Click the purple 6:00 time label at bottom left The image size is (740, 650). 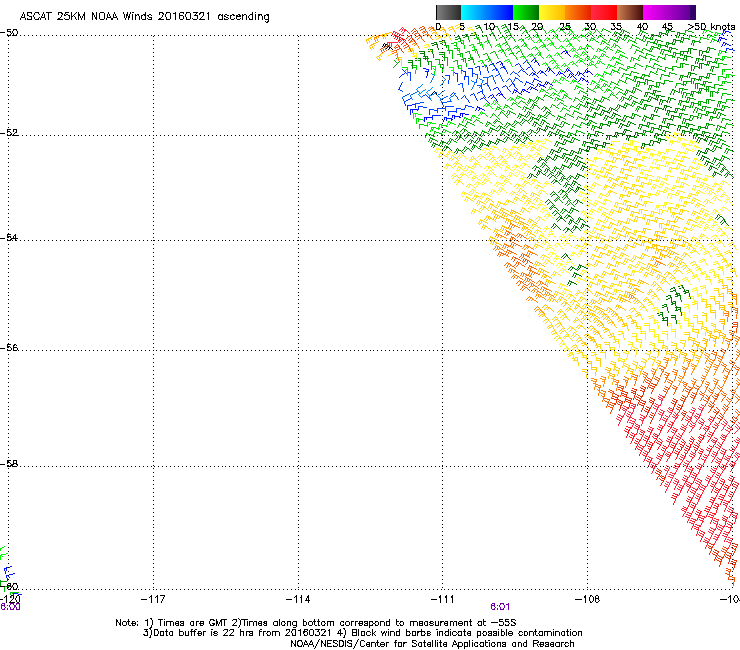point(10,607)
